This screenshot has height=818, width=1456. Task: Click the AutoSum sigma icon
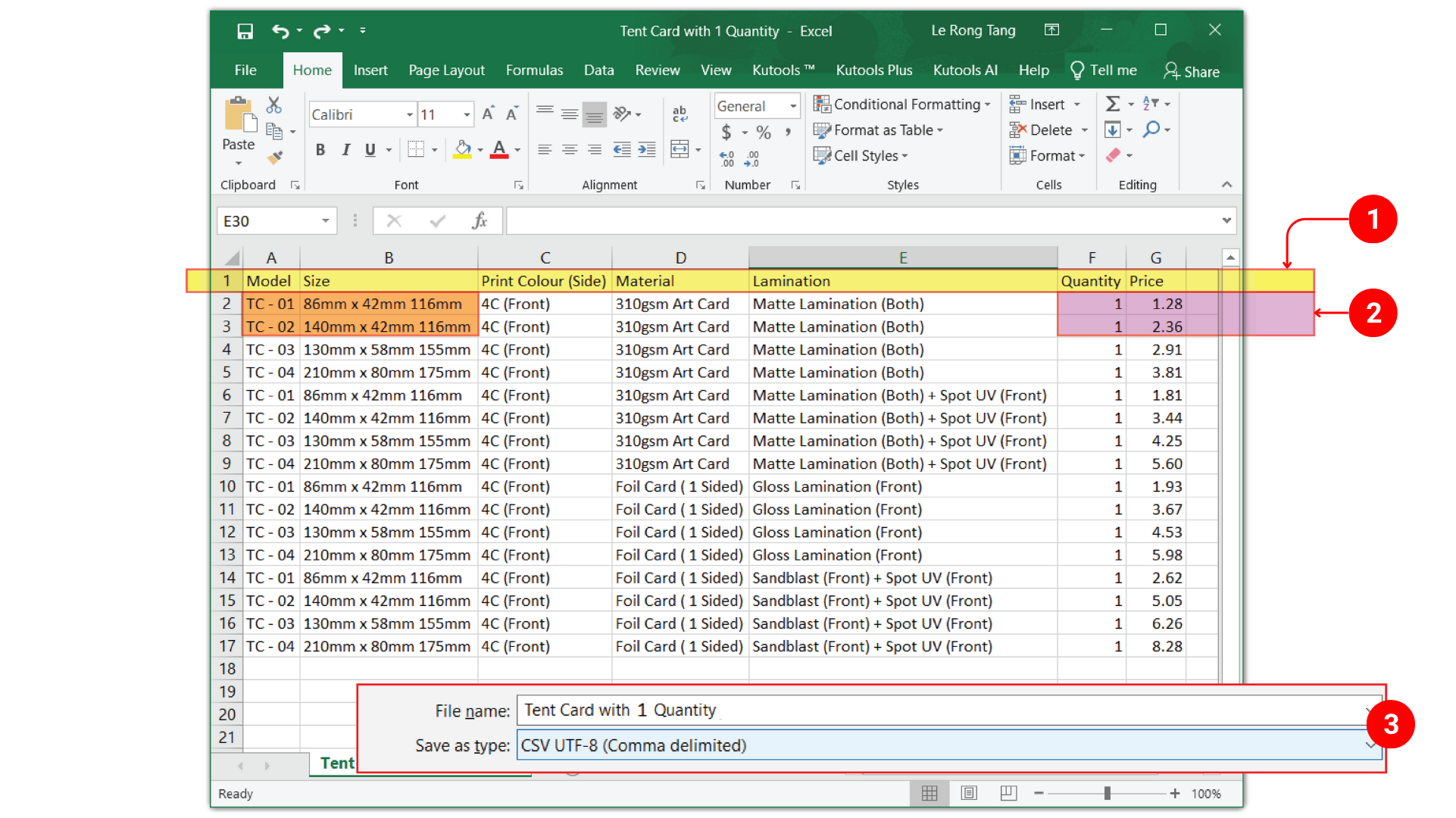click(x=1112, y=104)
